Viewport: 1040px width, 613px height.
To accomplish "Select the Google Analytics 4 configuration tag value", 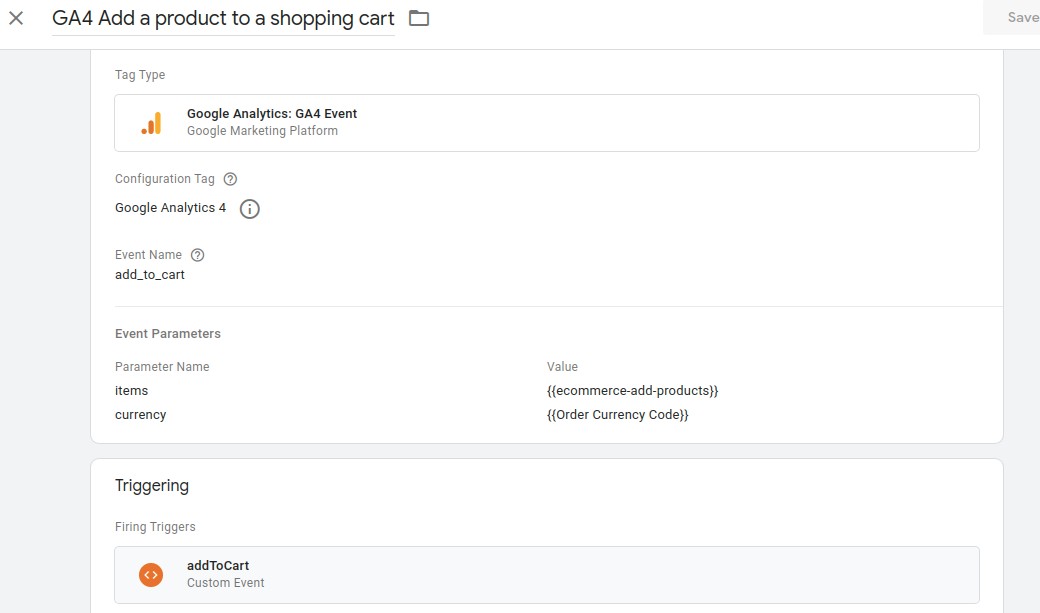I will (170, 208).
